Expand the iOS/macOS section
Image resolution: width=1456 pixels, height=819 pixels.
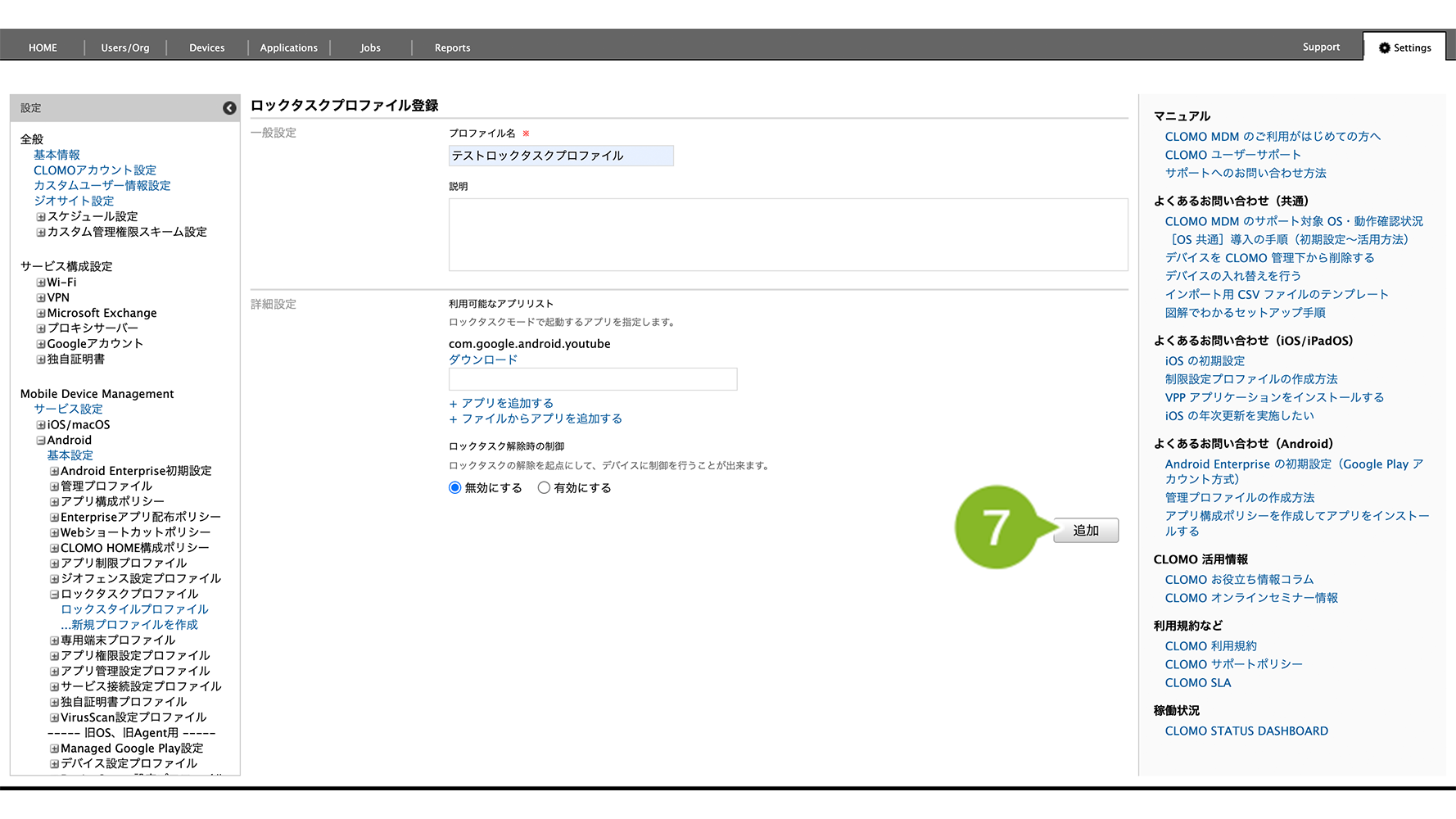coord(41,425)
